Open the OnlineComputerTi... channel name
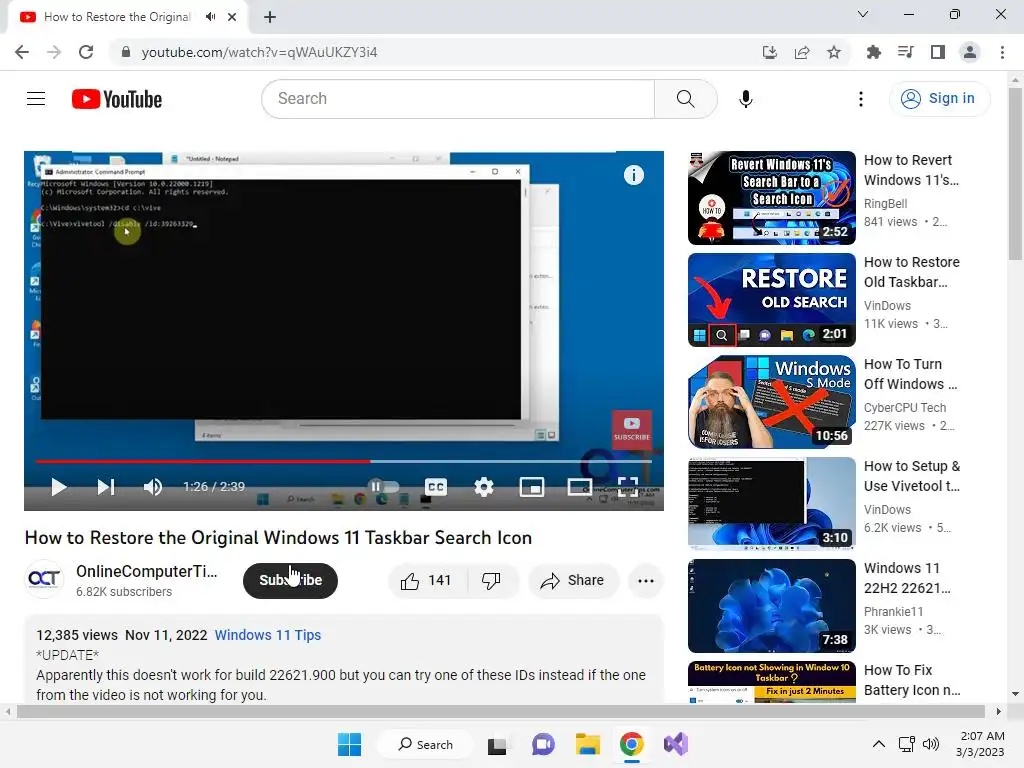The height and width of the screenshot is (768, 1024). point(147,571)
